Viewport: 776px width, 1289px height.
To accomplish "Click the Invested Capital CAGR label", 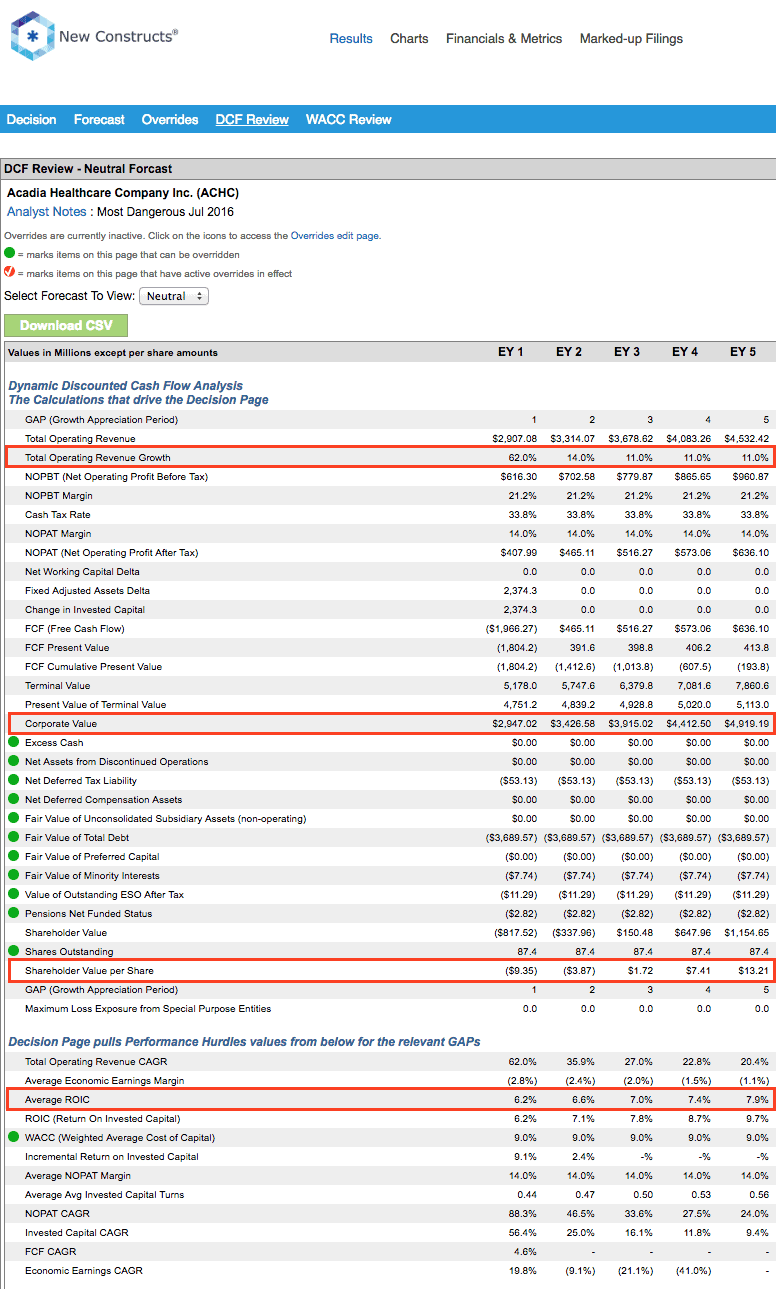I will coord(77,1232).
